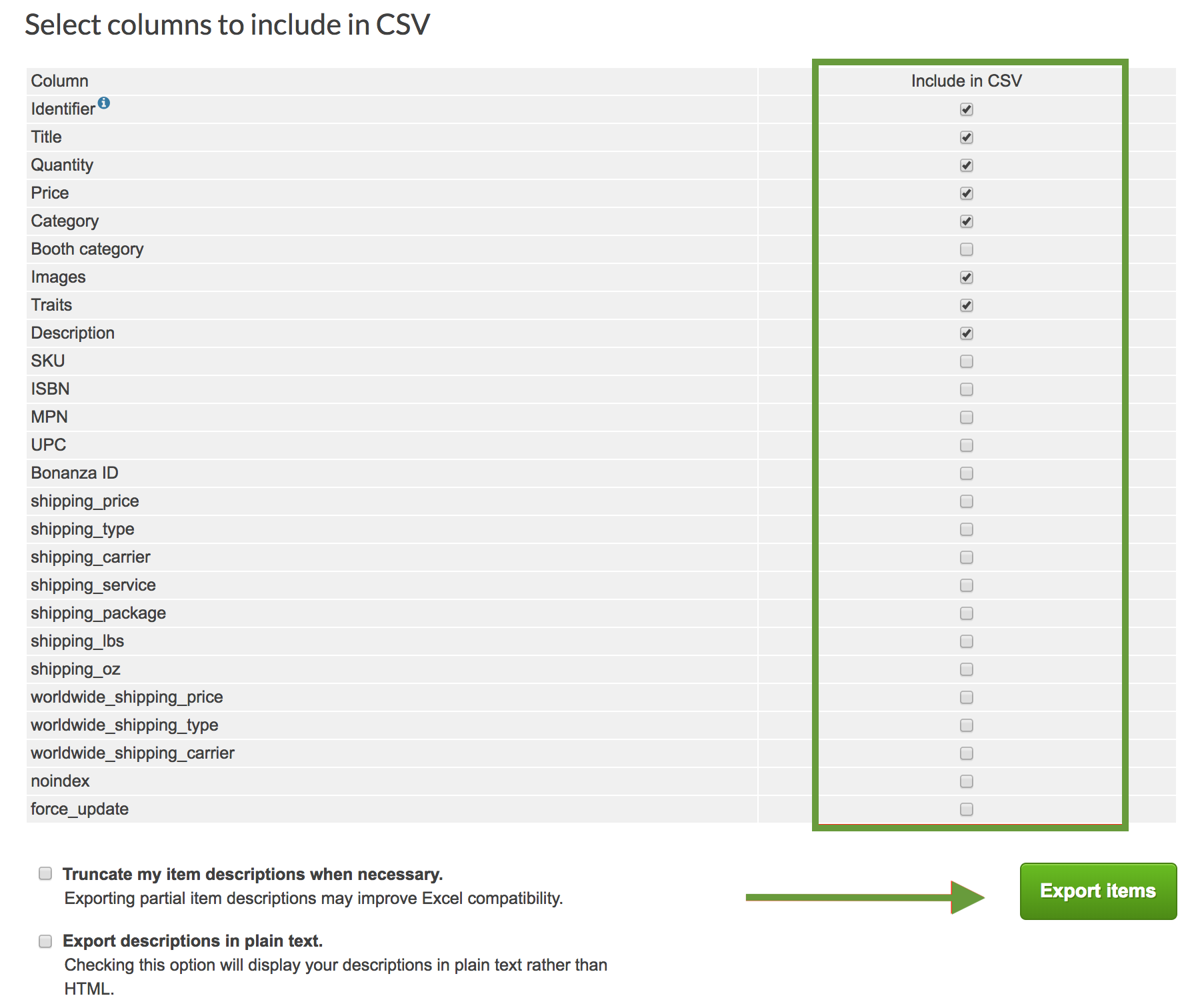1204x1008 pixels.
Task: Check the noindex include checkbox
Action: point(966,781)
